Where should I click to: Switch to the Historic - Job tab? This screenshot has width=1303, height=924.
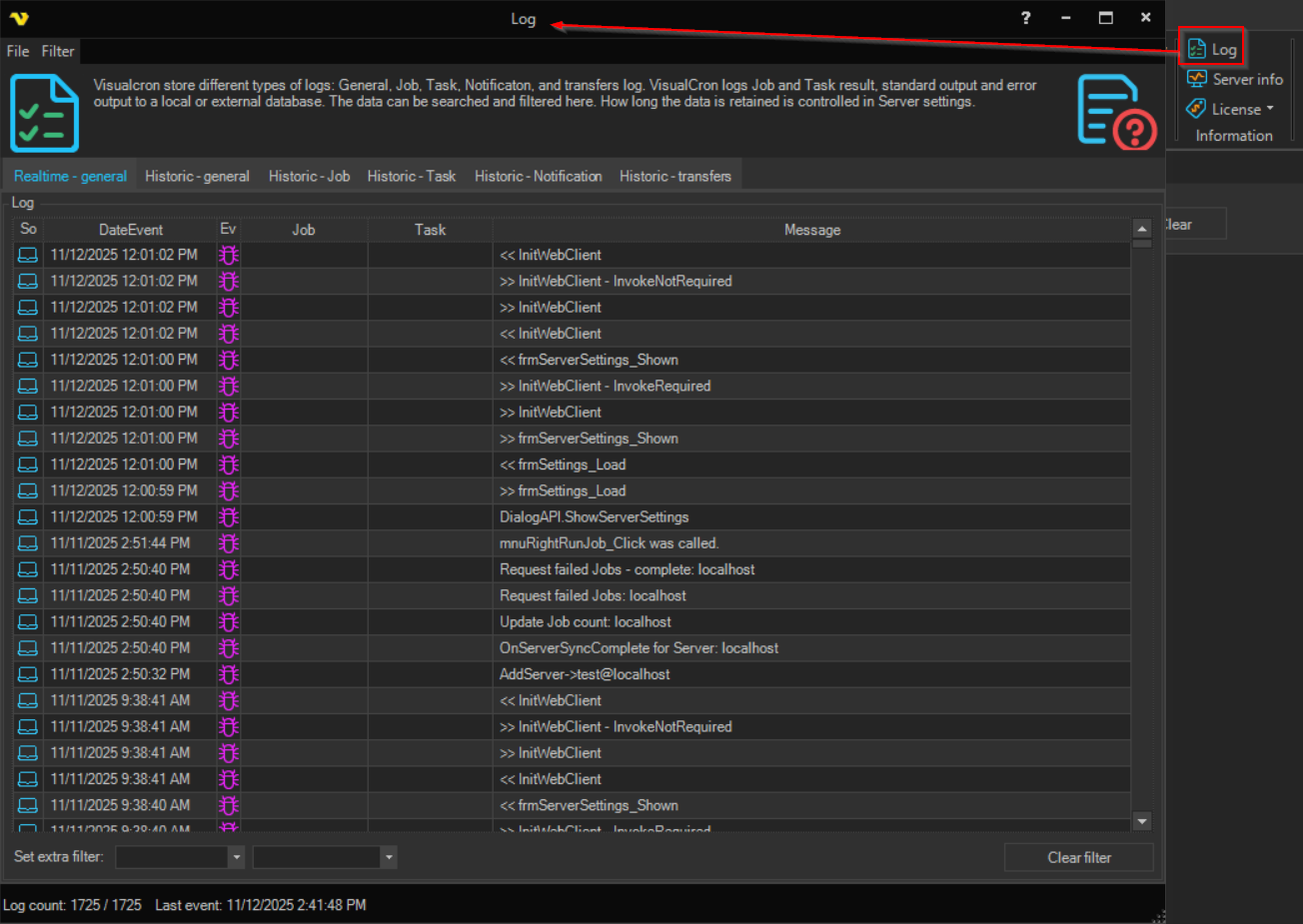tap(309, 176)
